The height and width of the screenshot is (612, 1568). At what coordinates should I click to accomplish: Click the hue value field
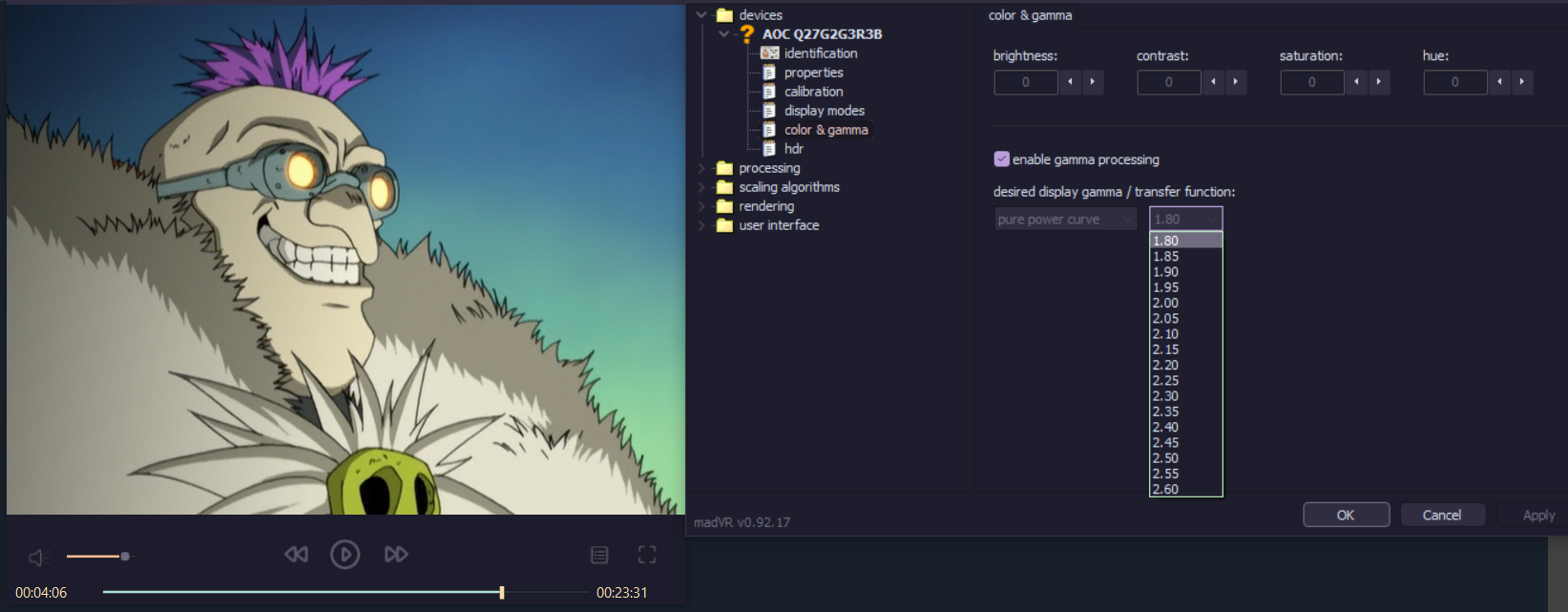[x=1455, y=82]
